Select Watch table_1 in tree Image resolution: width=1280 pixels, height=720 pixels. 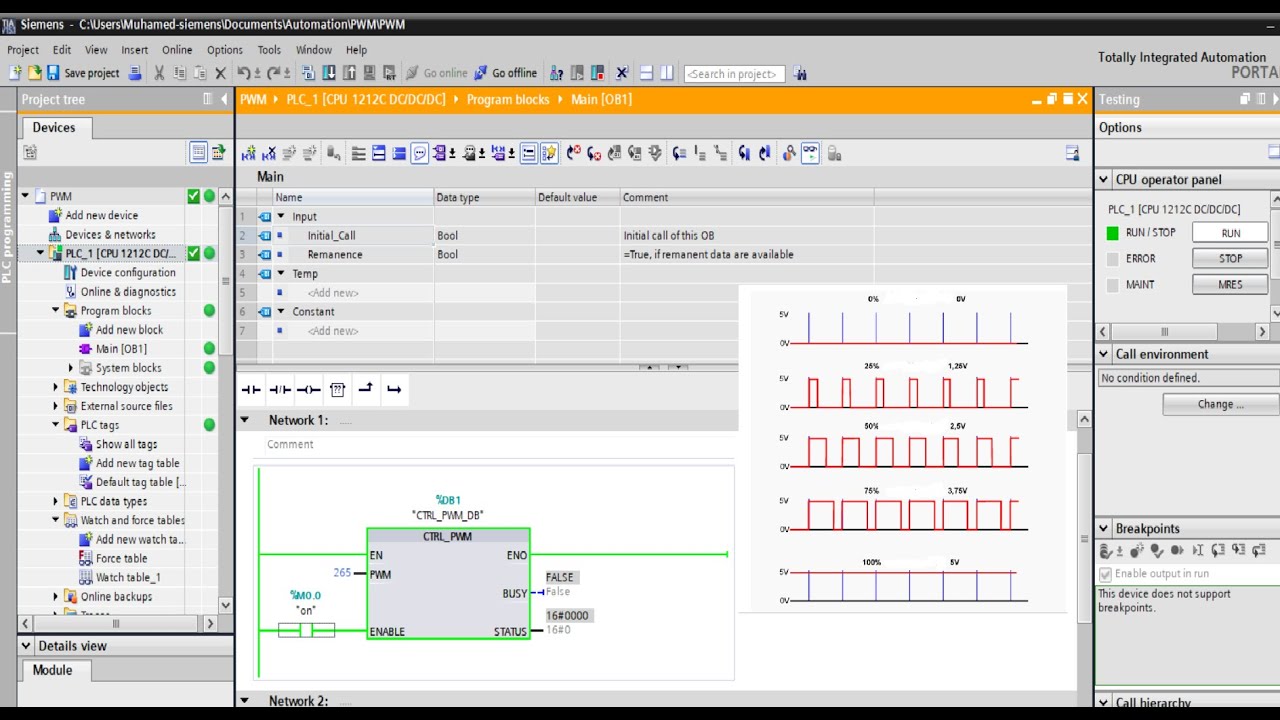[128, 577]
